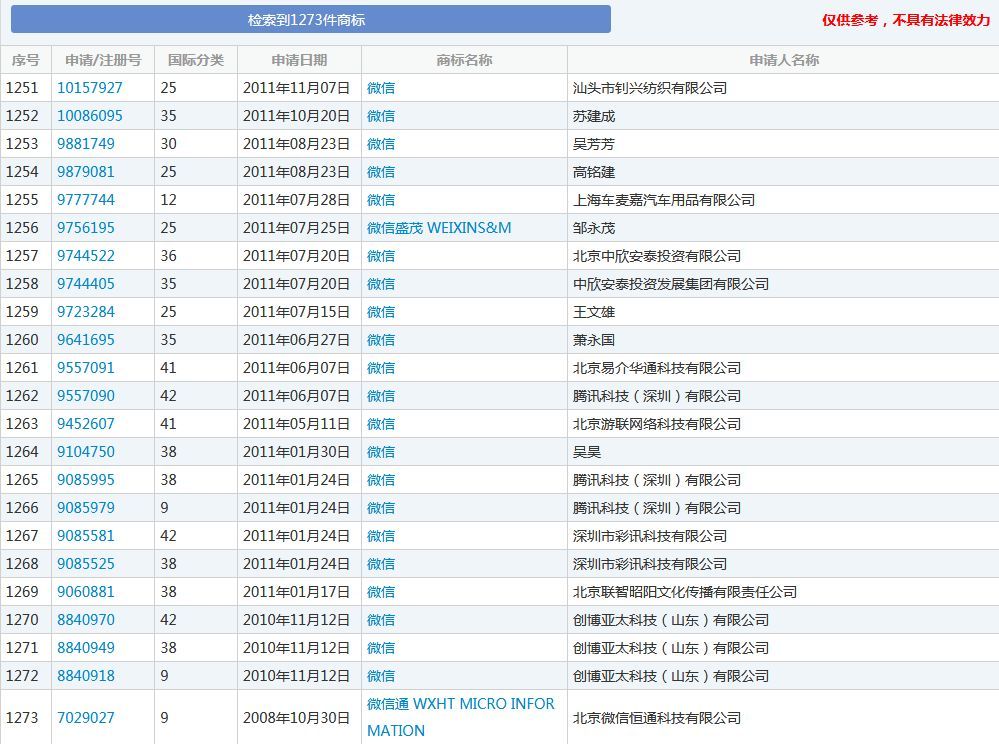Click the 检索到1273件商标 result bar

pyautogui.click(x=310, y=20)
